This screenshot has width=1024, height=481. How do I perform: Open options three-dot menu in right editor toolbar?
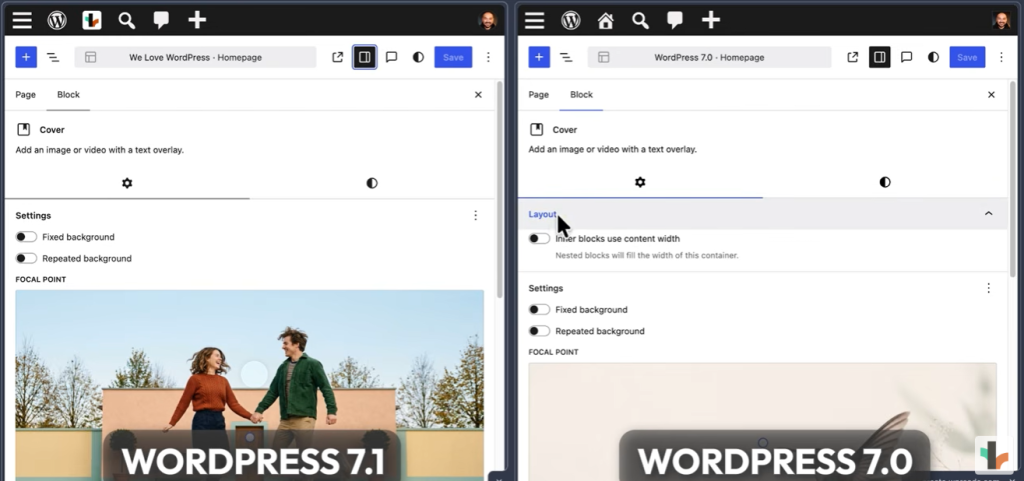coord(1001,57)
